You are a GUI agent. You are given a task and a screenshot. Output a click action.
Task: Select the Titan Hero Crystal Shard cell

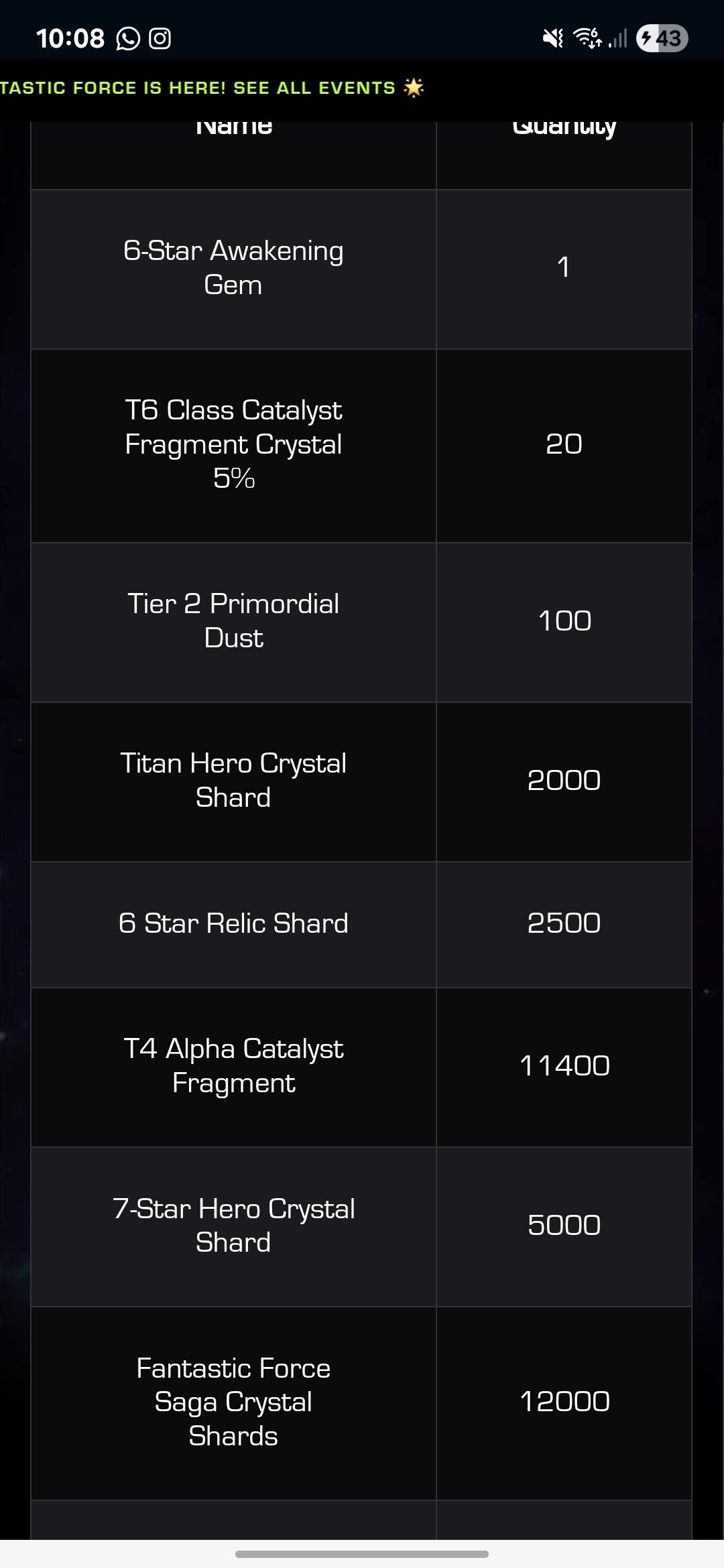pos(233,782)
